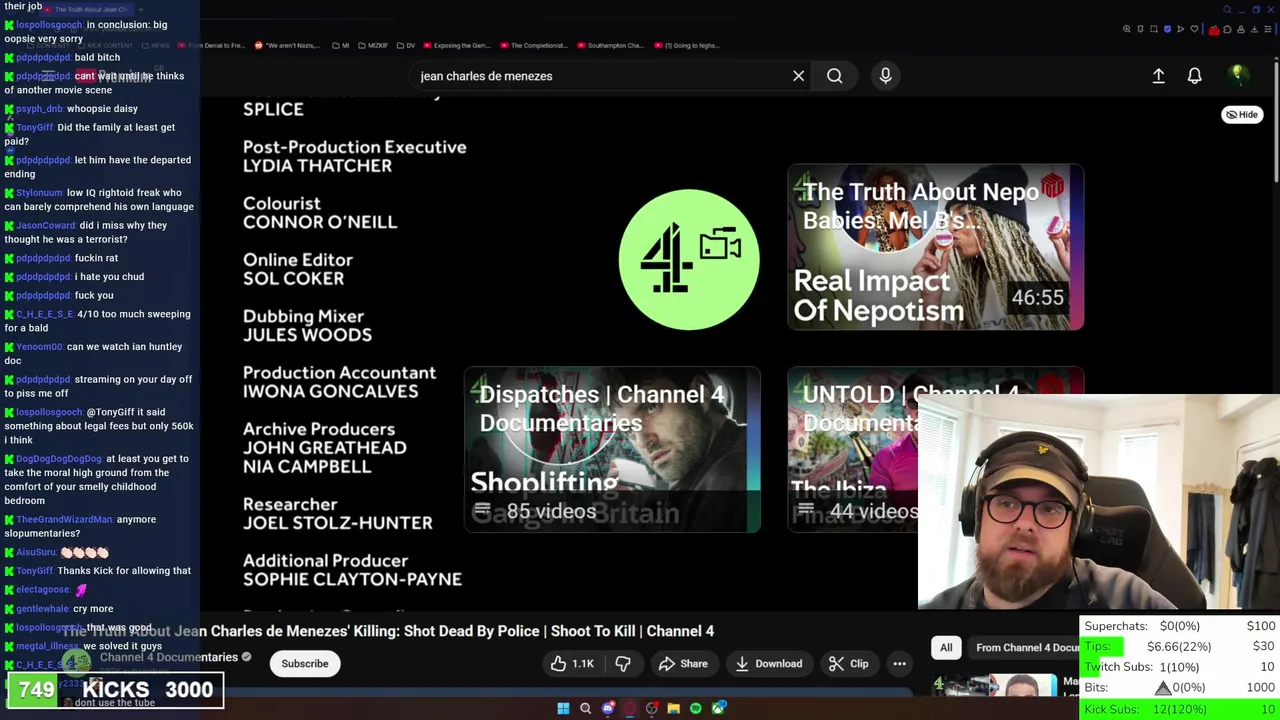The height and width of the screenshot is (720, 1280).
Task: Open the browser downloads icon
Action: tap(1254, 29)
